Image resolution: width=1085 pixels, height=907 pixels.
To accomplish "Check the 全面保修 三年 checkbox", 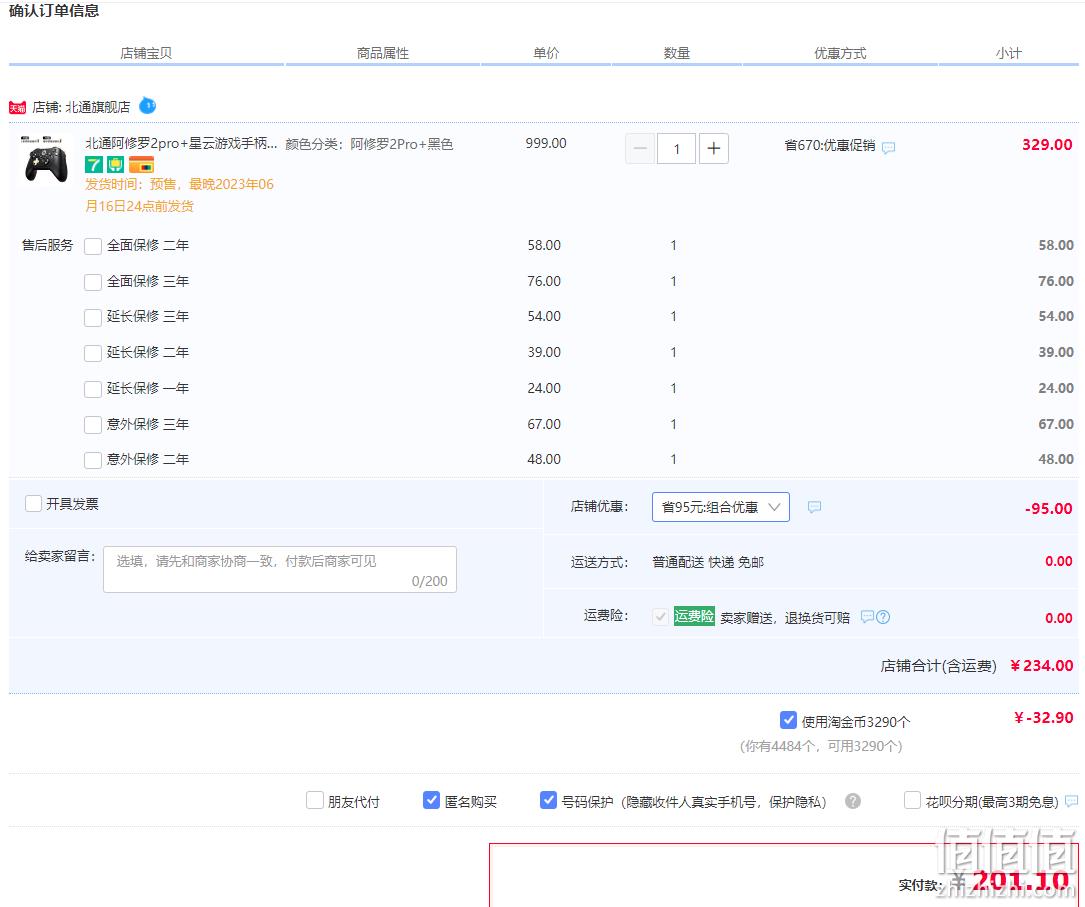I will pos(93,282).
